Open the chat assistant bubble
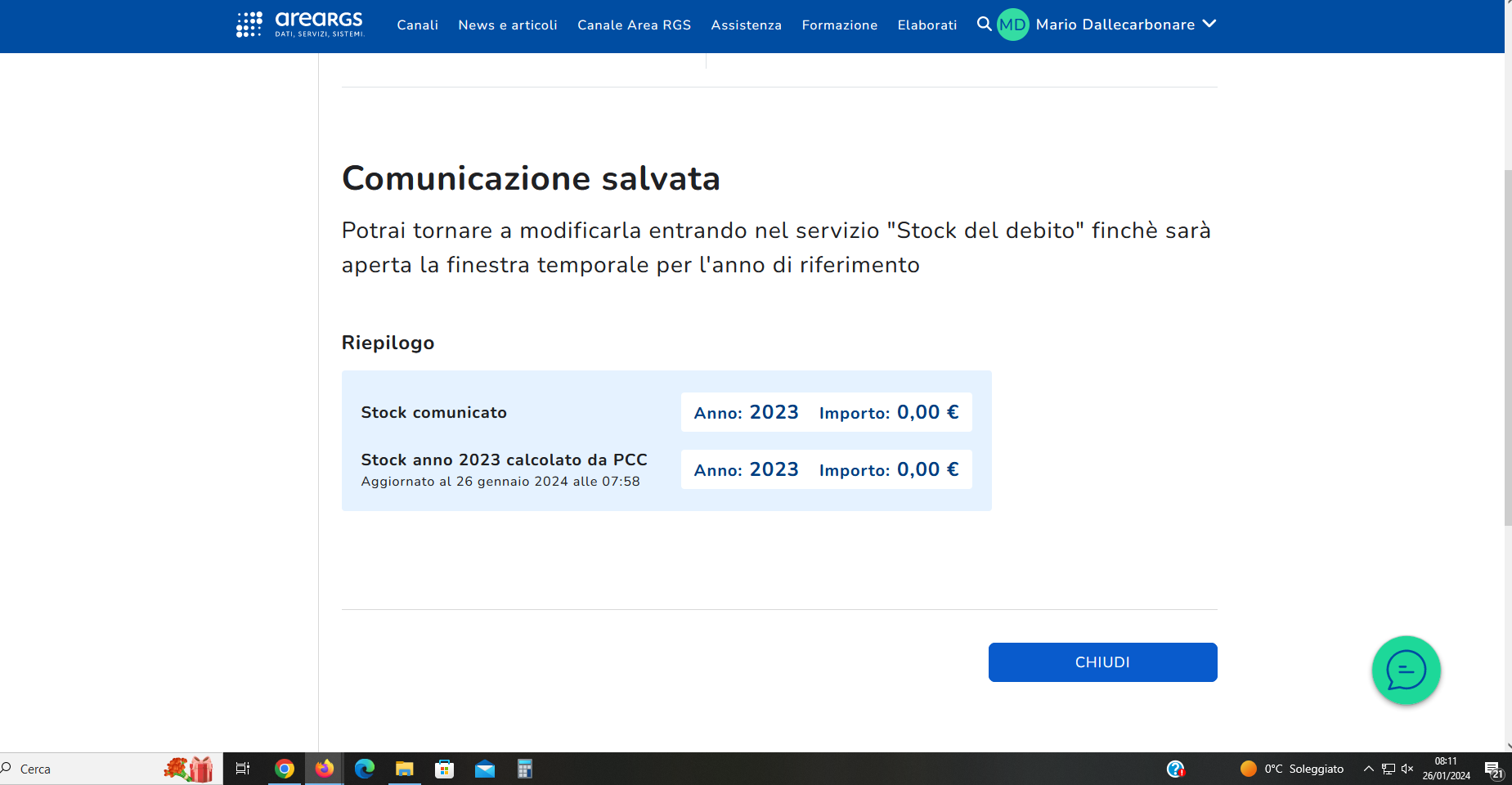The height and width of the screenshot is (785, 1512). point(1405,671)
